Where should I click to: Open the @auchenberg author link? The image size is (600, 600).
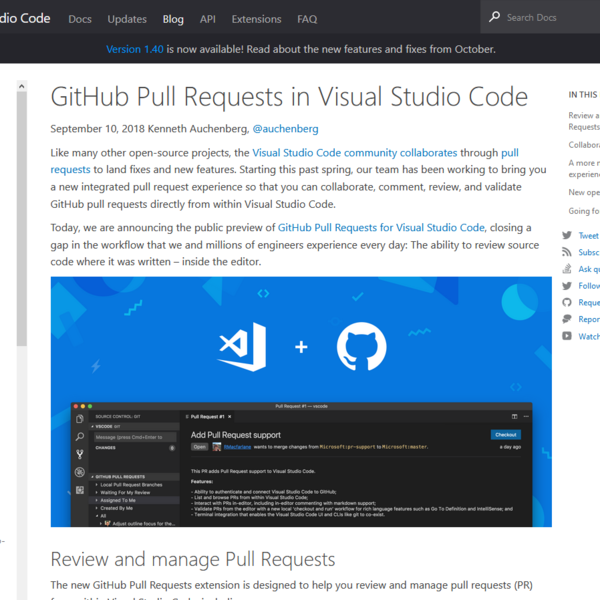point(285,129)
